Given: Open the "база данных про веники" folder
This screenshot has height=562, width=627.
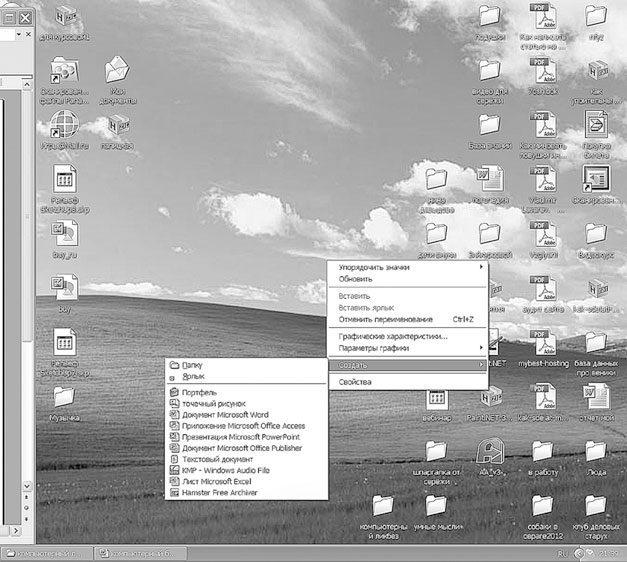Looking at the screenshot, I should pos(596,343).
